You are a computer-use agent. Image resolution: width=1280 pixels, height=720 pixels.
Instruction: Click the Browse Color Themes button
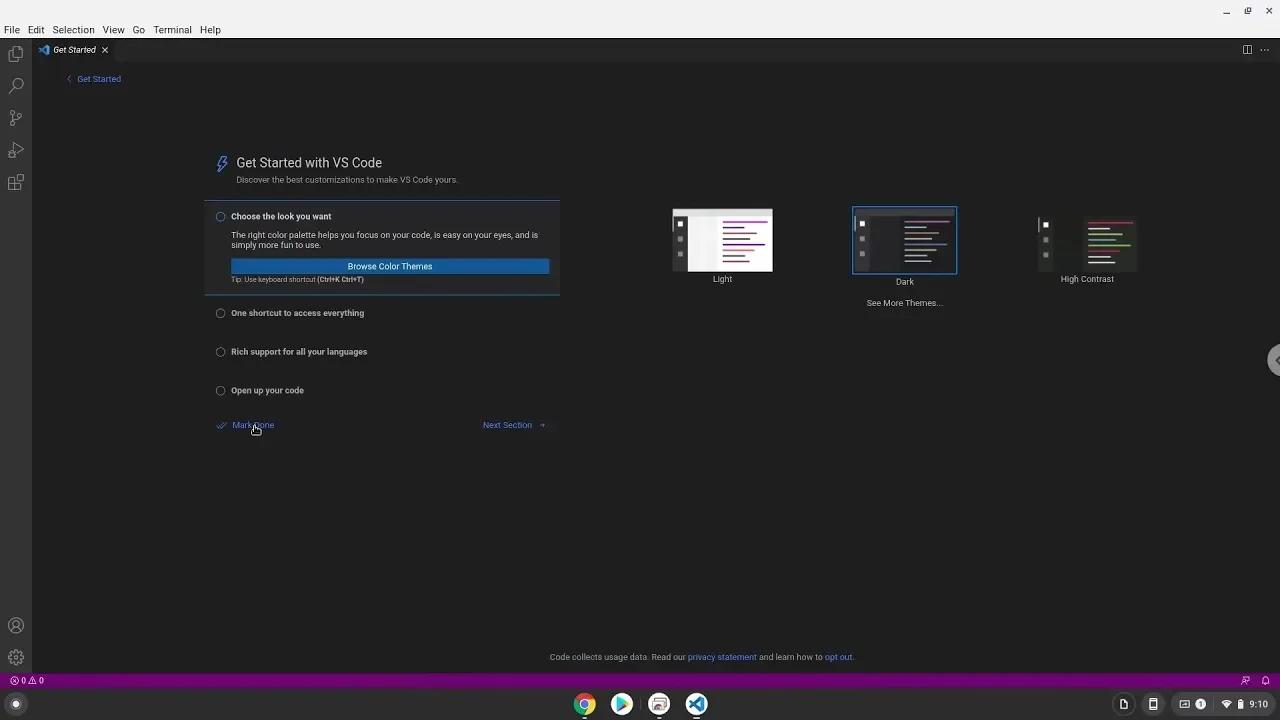[390, 267]
